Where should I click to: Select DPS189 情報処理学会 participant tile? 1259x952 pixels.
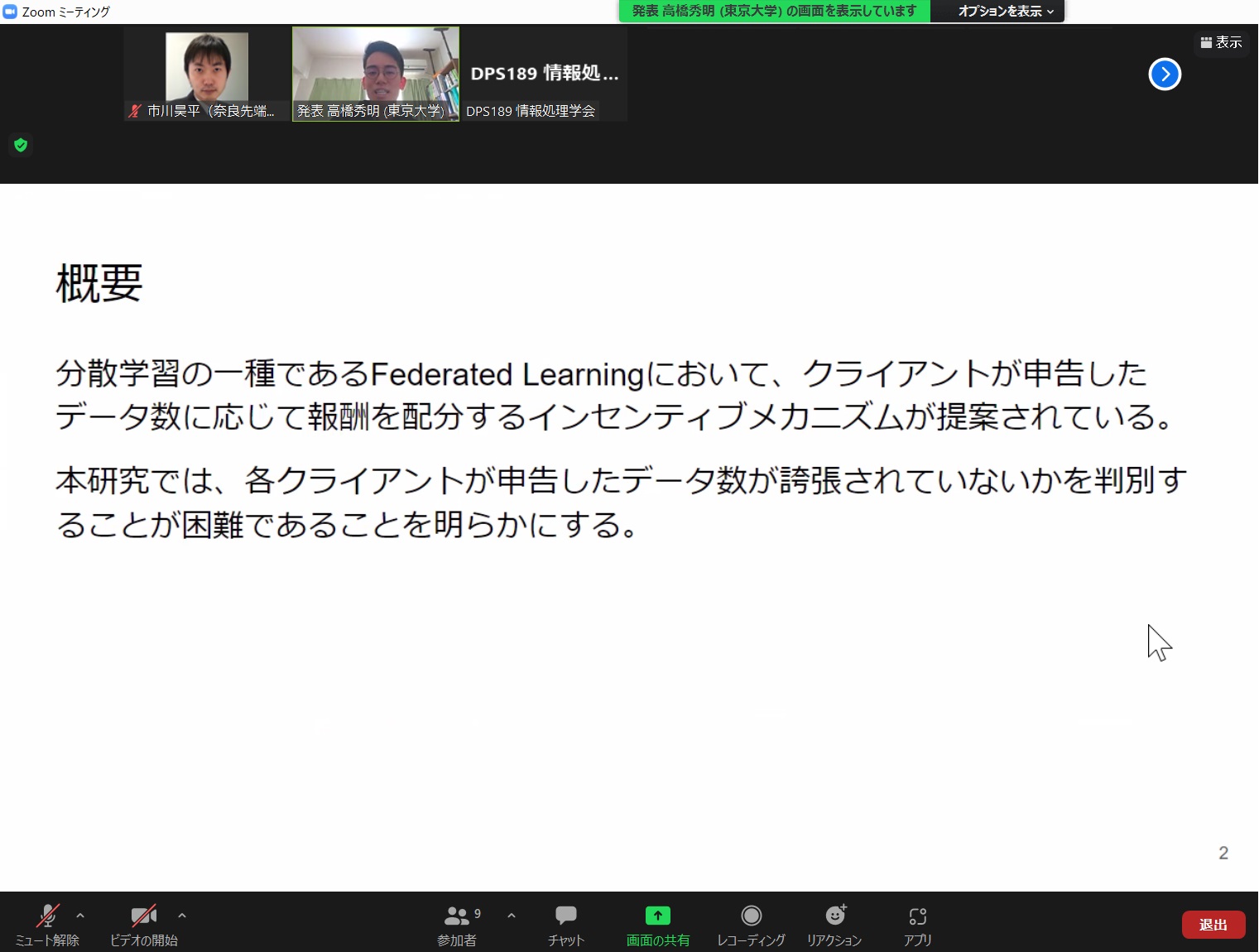point(544,74)
